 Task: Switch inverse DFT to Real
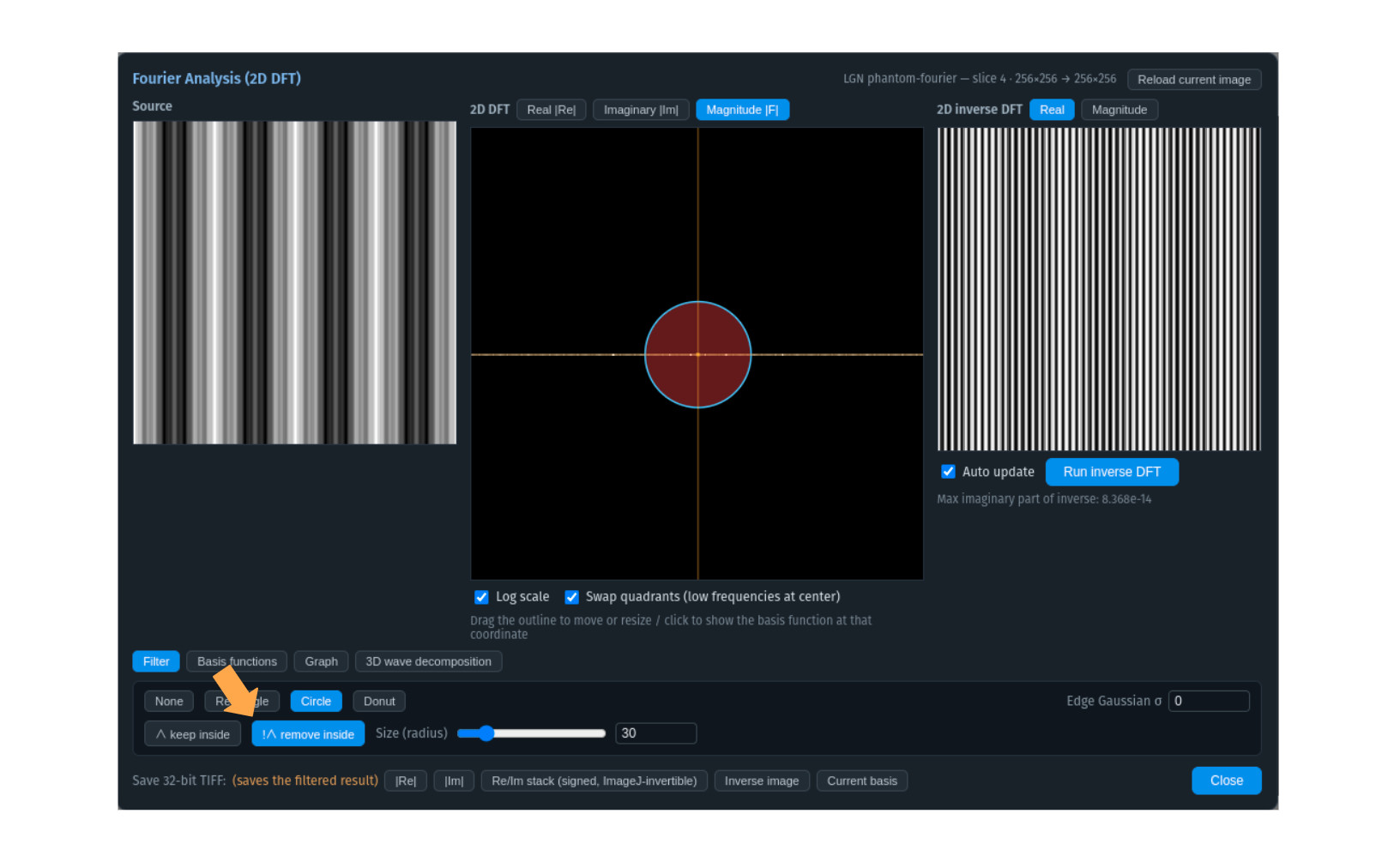tap(1052, 110)
